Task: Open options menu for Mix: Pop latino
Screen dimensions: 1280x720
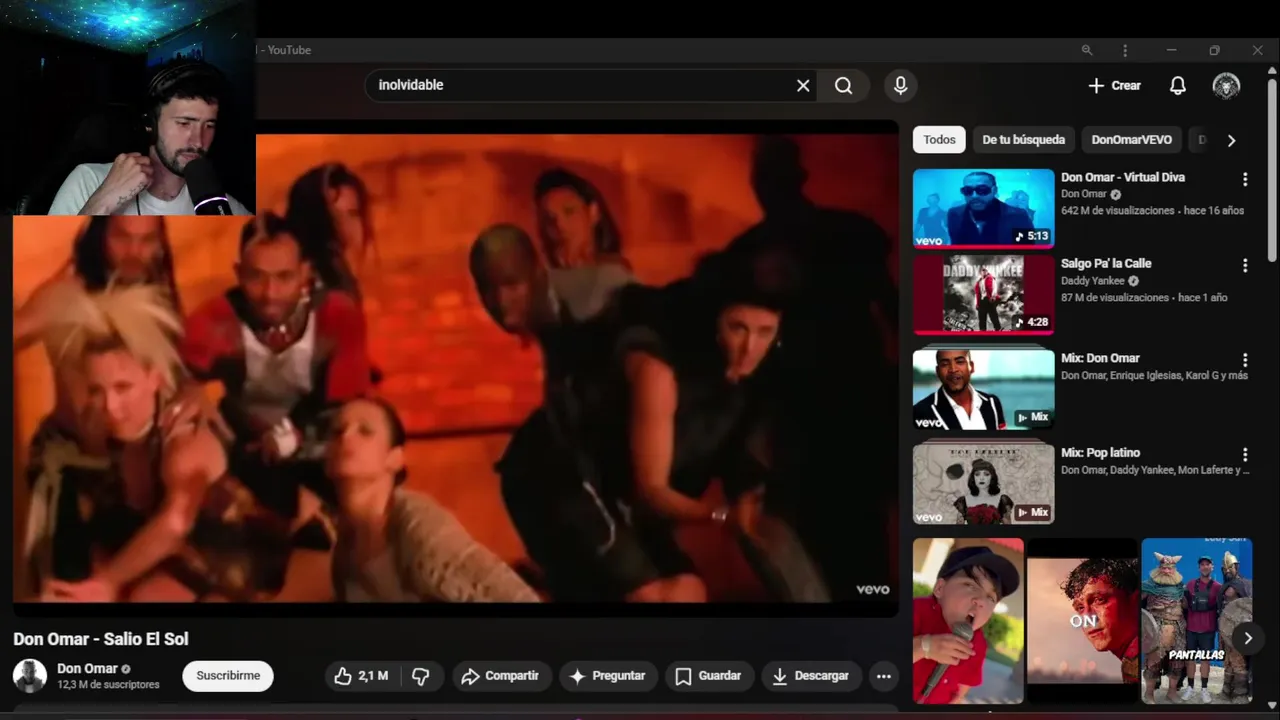Action: [1245, 455]
